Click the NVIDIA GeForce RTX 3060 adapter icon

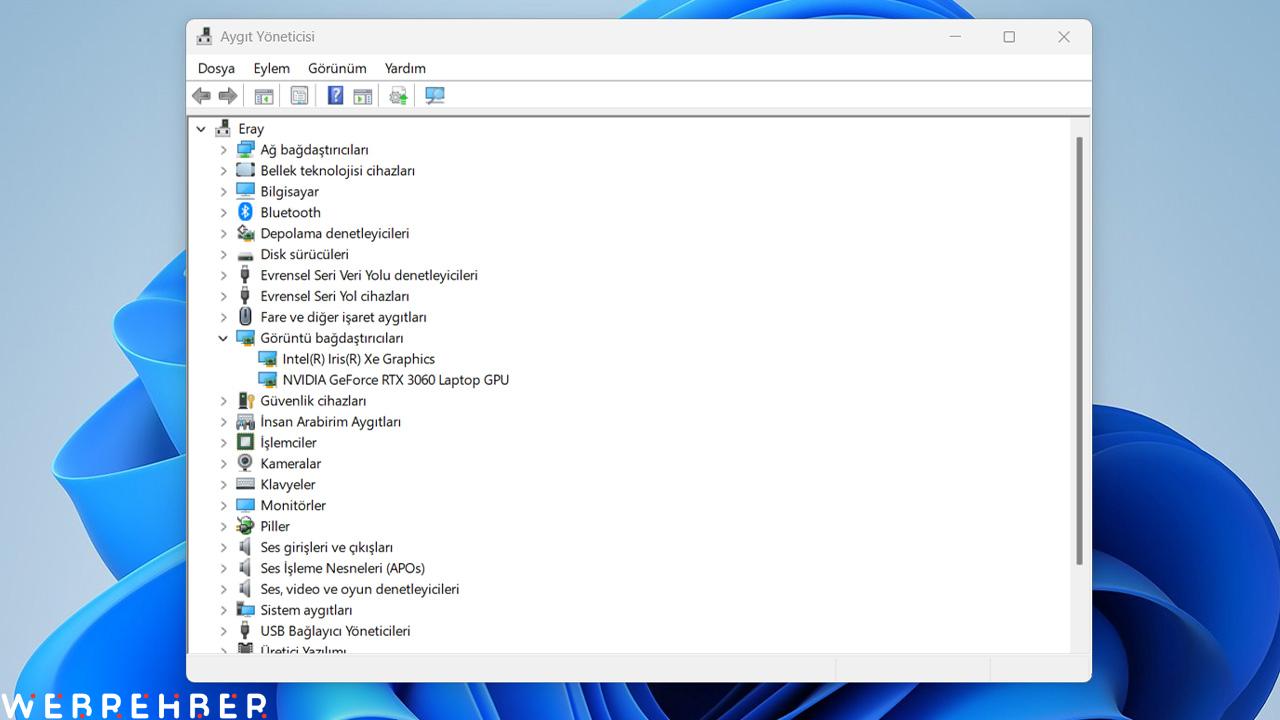point(267,380)
